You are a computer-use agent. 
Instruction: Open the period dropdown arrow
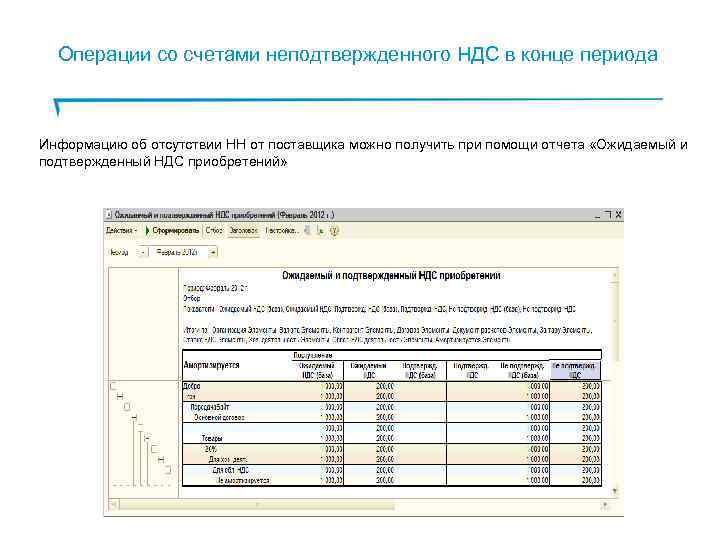[x=213, y=252]
